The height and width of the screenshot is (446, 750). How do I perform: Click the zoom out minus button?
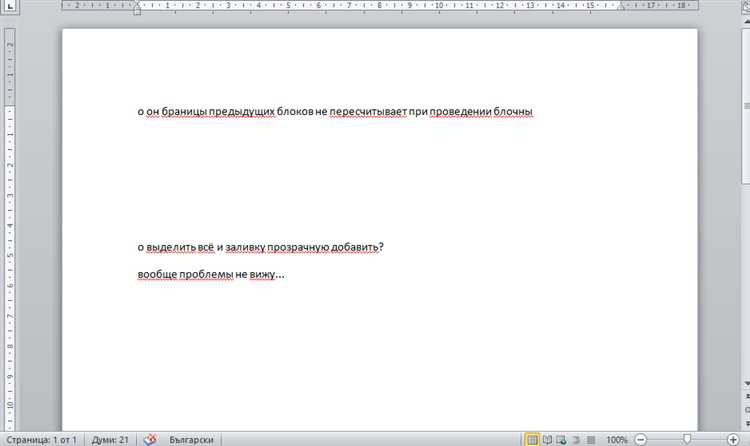[x=640, y=439]
